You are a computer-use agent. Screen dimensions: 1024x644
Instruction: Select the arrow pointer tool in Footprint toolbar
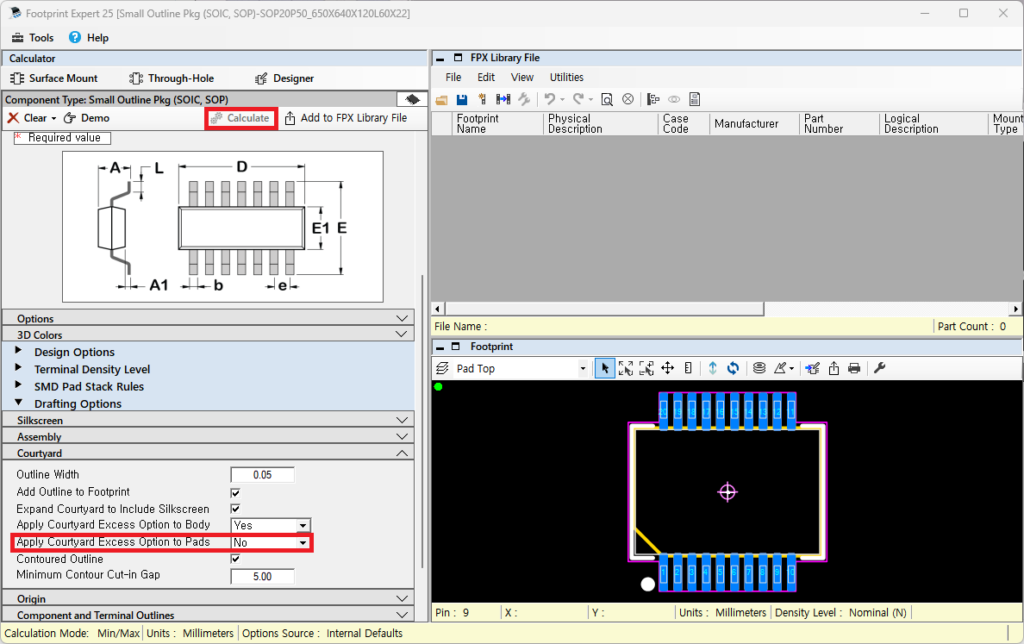click(604, 368)
